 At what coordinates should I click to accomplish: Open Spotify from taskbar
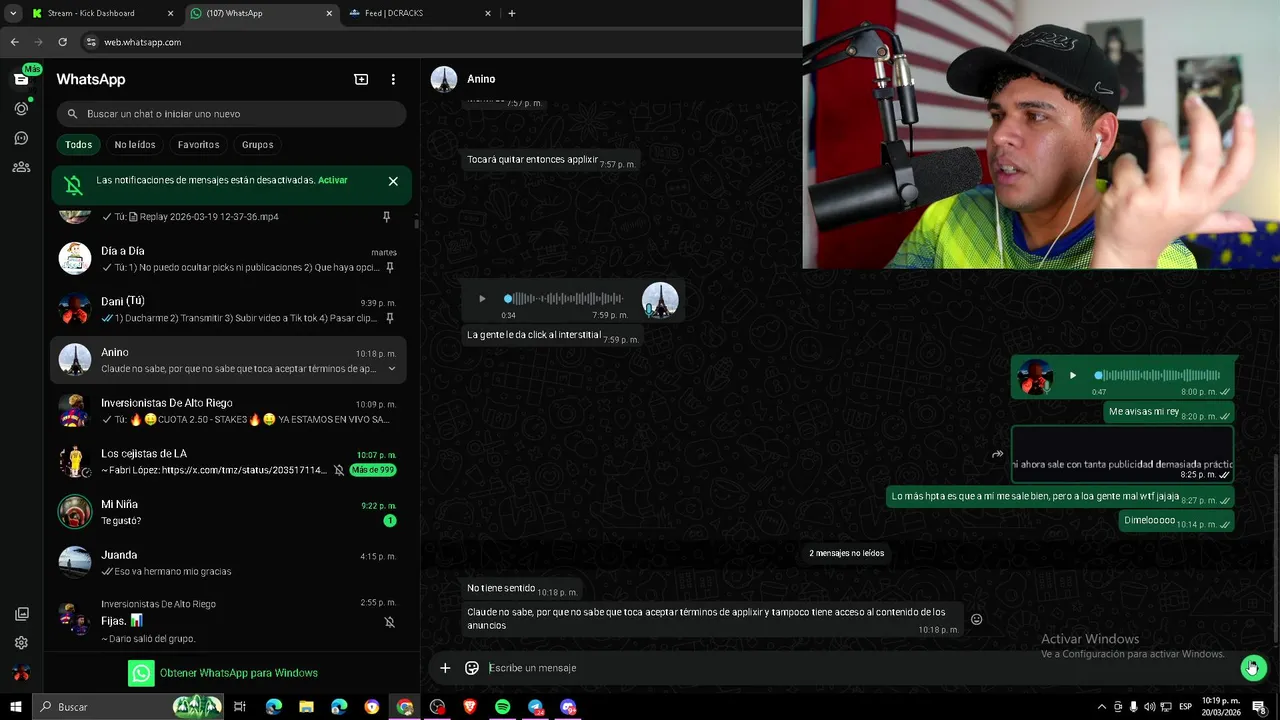click(x=503, y=707)
